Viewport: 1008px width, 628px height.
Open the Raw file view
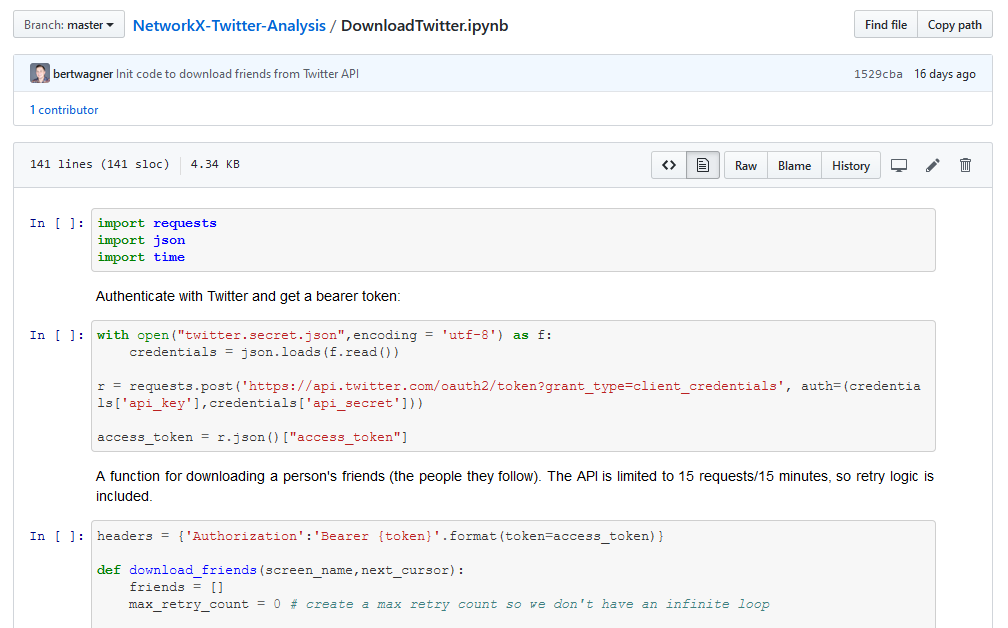coord(746,165)
